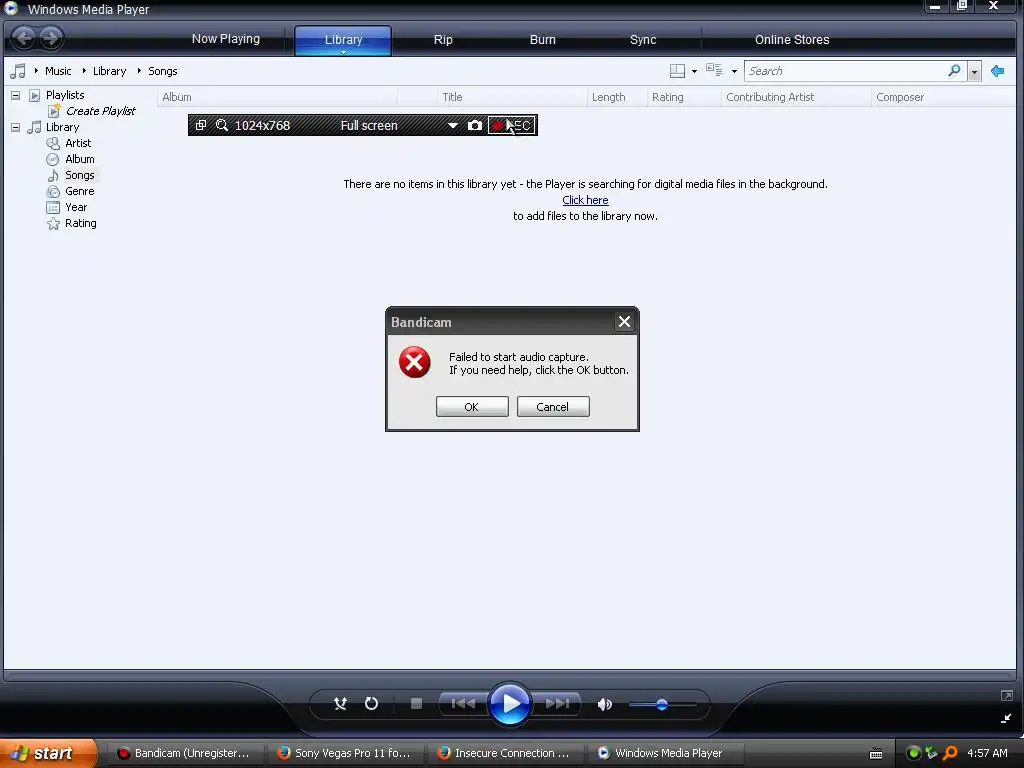1024x768 pixels.
Task: Adjust the volume slider
Action: click(662, 704)
